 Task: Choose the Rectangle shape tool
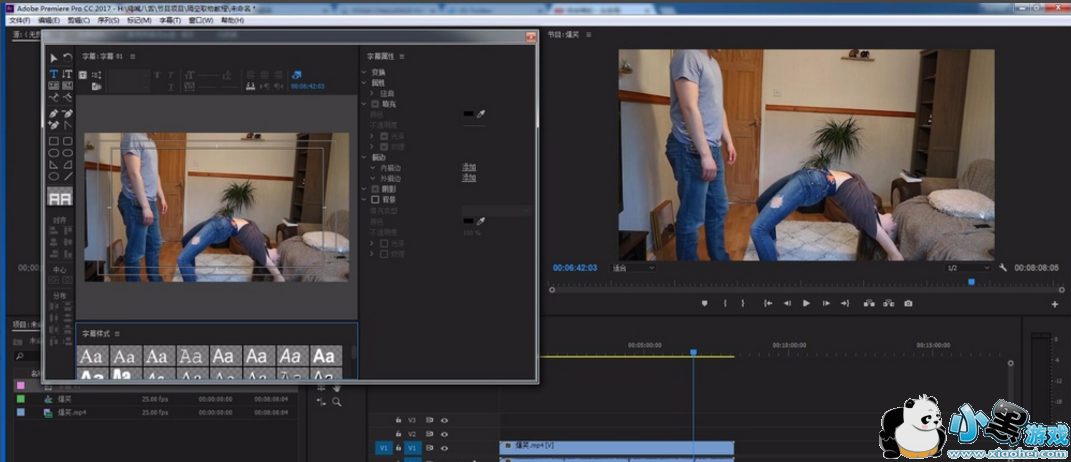(54, 141)
